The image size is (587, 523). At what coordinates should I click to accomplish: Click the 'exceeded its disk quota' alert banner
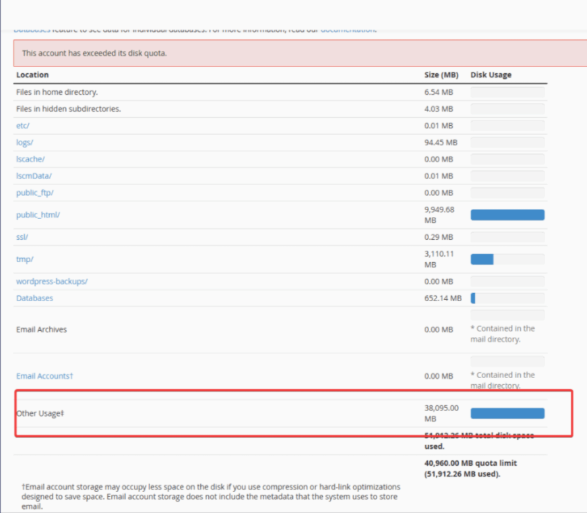click(x=300, y=53)
